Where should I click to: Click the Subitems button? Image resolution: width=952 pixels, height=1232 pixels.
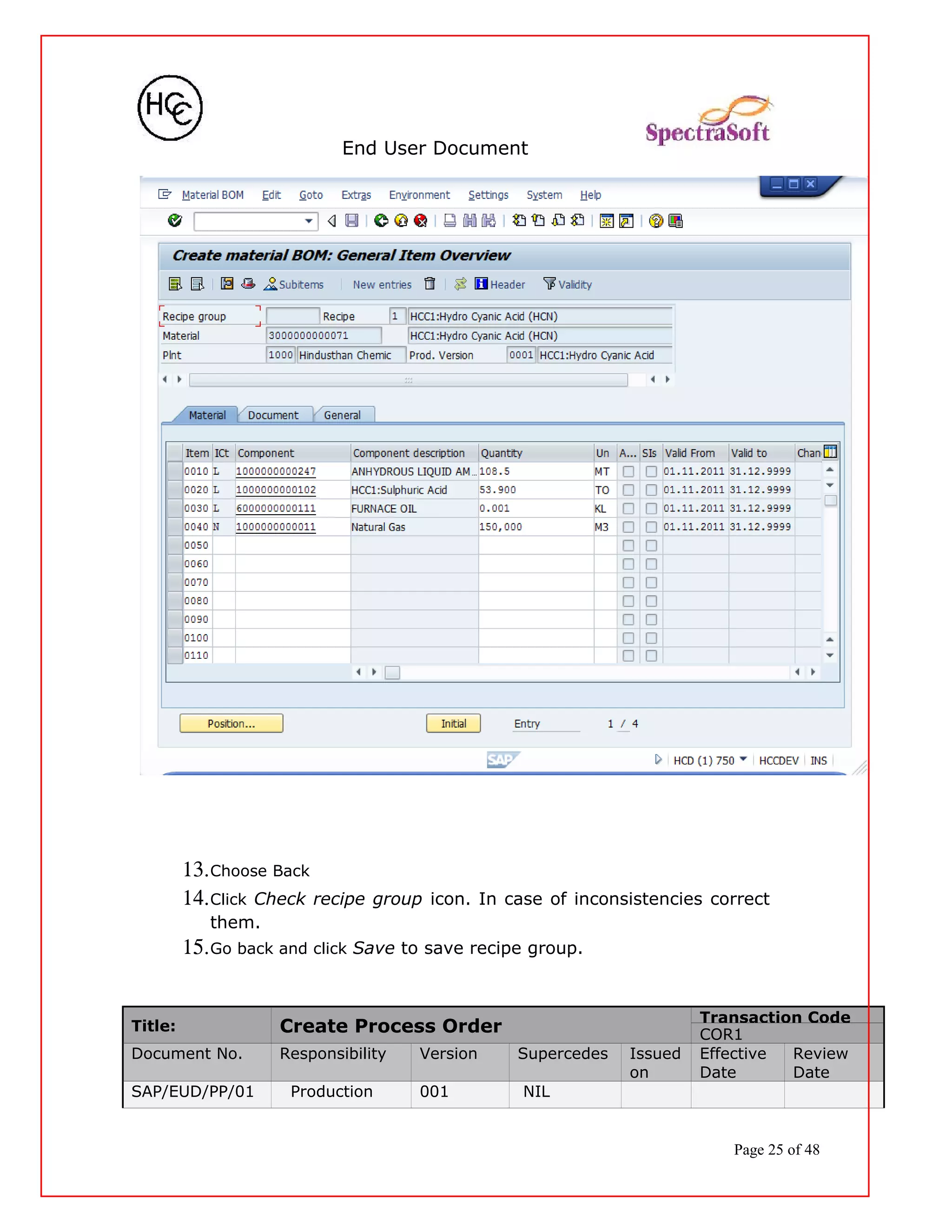pos(294,285)
